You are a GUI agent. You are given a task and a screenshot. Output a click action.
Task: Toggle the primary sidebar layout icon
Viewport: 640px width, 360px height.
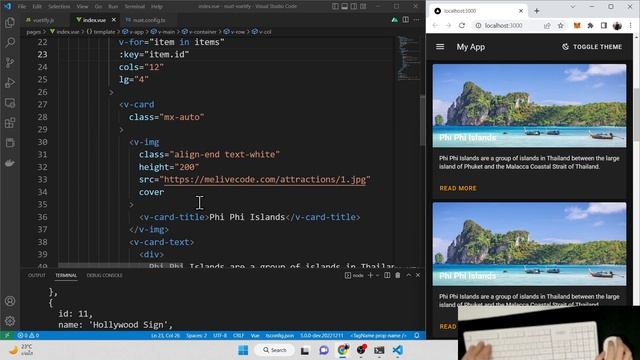pyautogui.click(x=335, y=6)
